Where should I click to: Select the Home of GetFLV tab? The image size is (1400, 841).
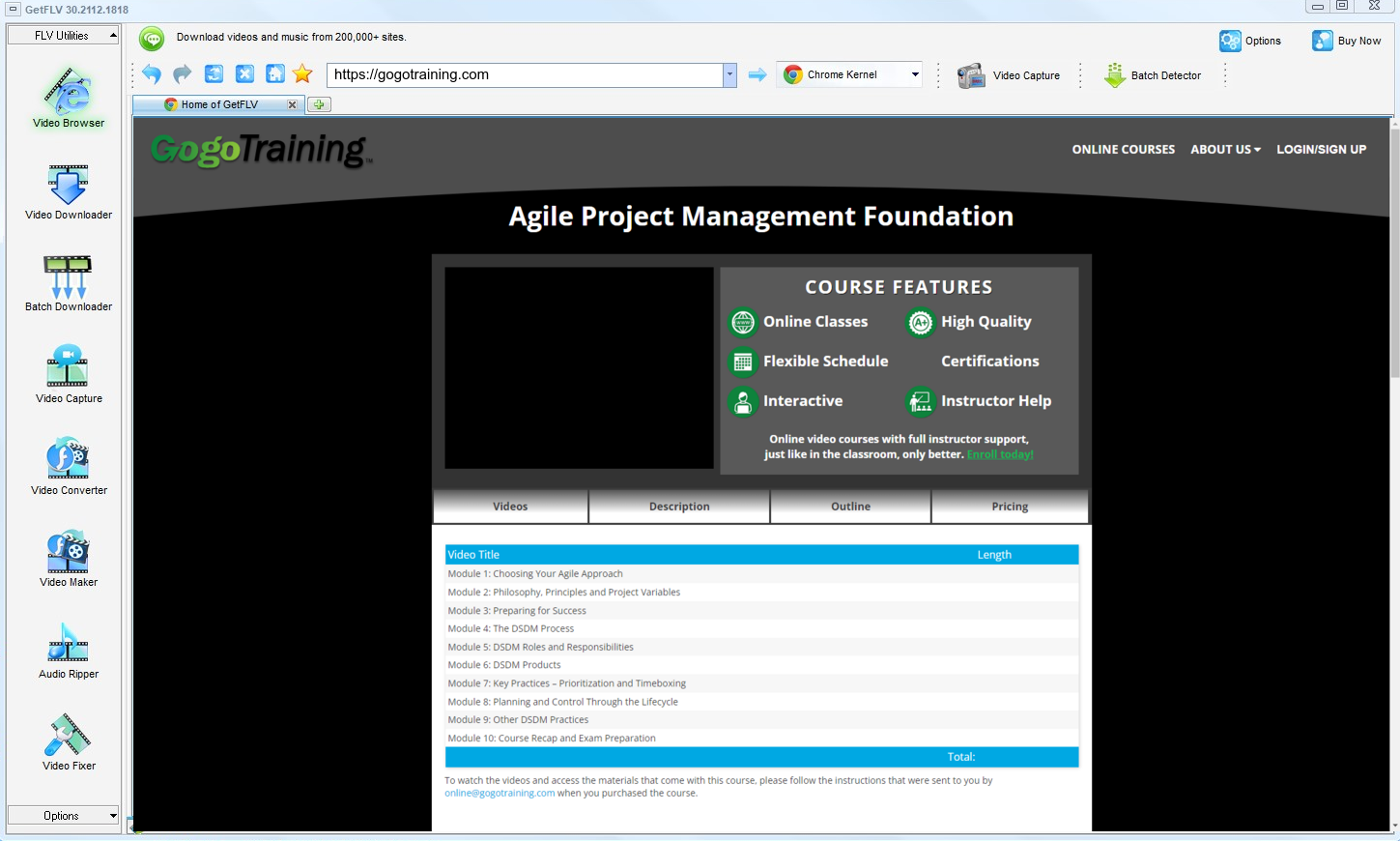[218, 104]
